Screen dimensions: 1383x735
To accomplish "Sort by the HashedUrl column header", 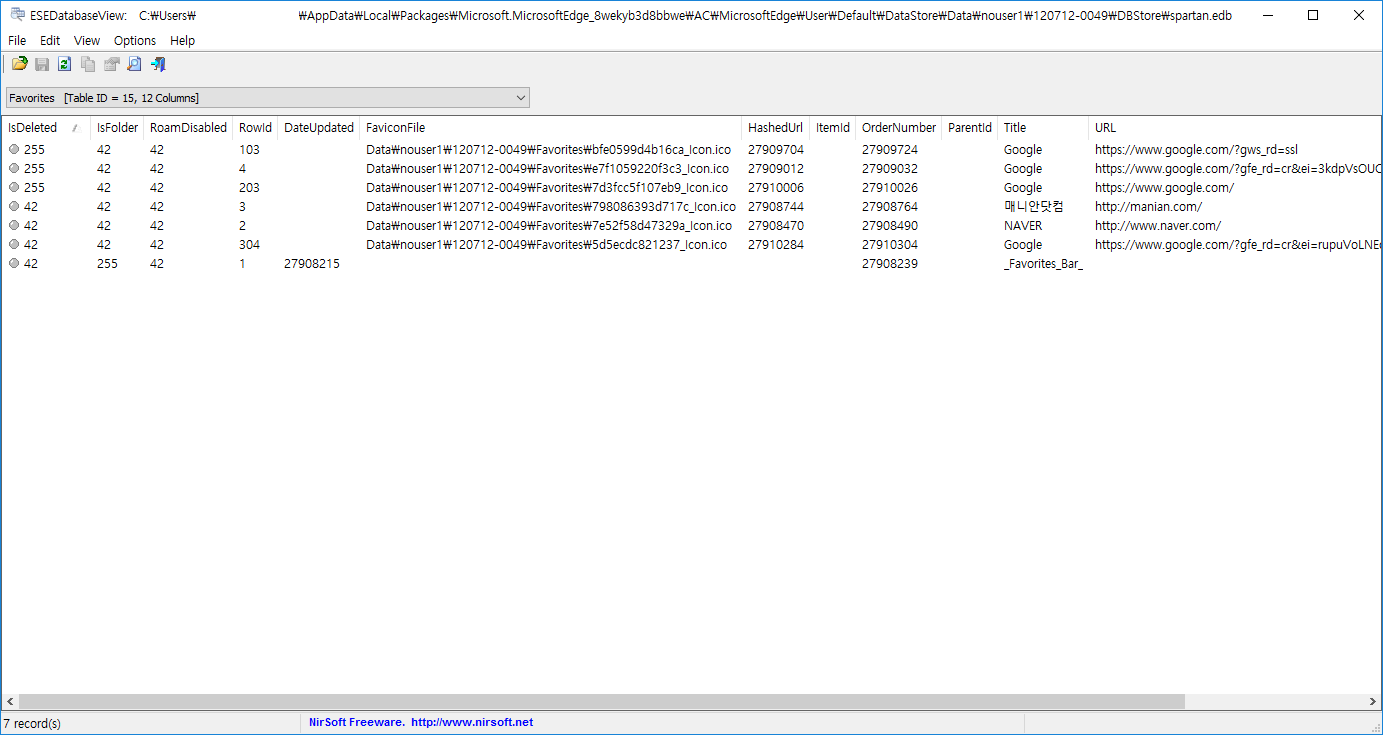I will (775, 127).
